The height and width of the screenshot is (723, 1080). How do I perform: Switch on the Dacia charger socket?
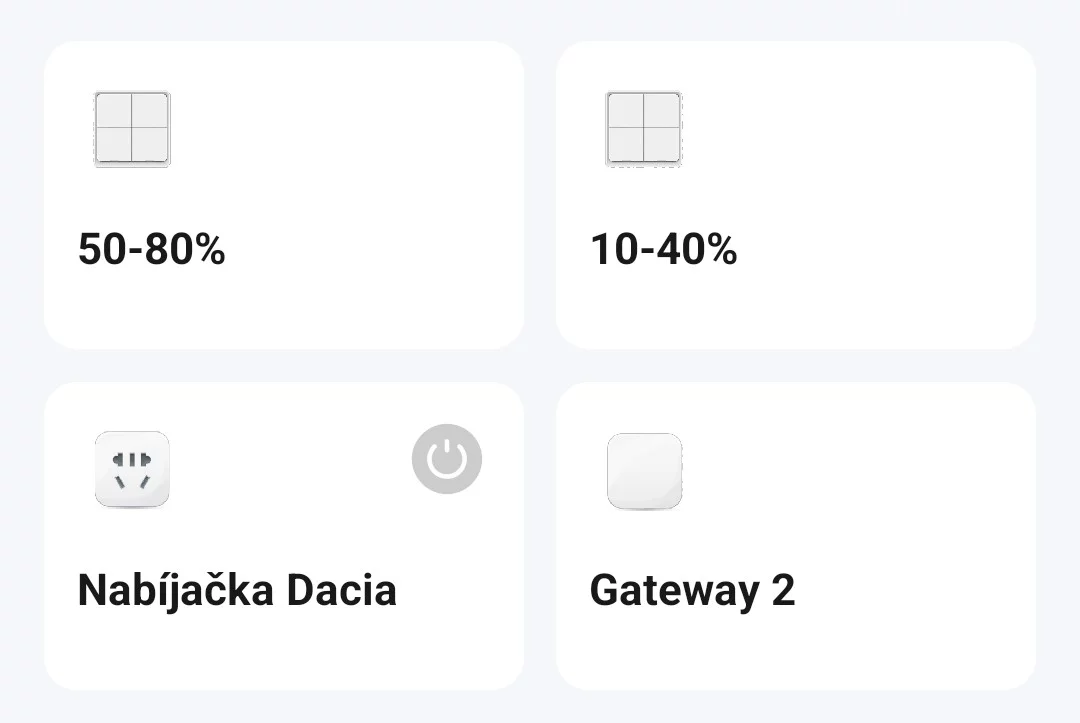[x=447, y=460]
